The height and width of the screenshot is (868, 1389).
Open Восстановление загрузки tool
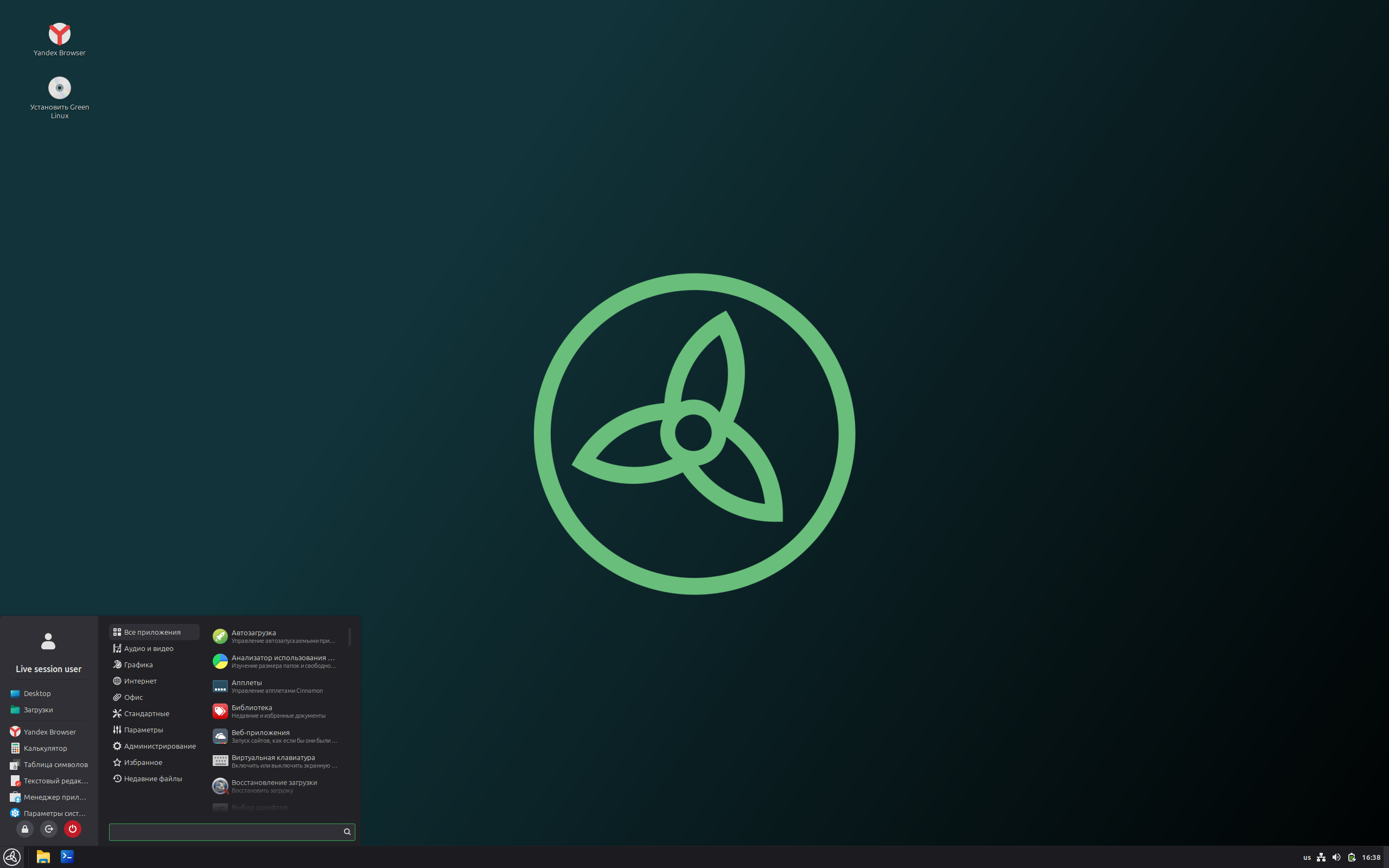pos(276,786)
